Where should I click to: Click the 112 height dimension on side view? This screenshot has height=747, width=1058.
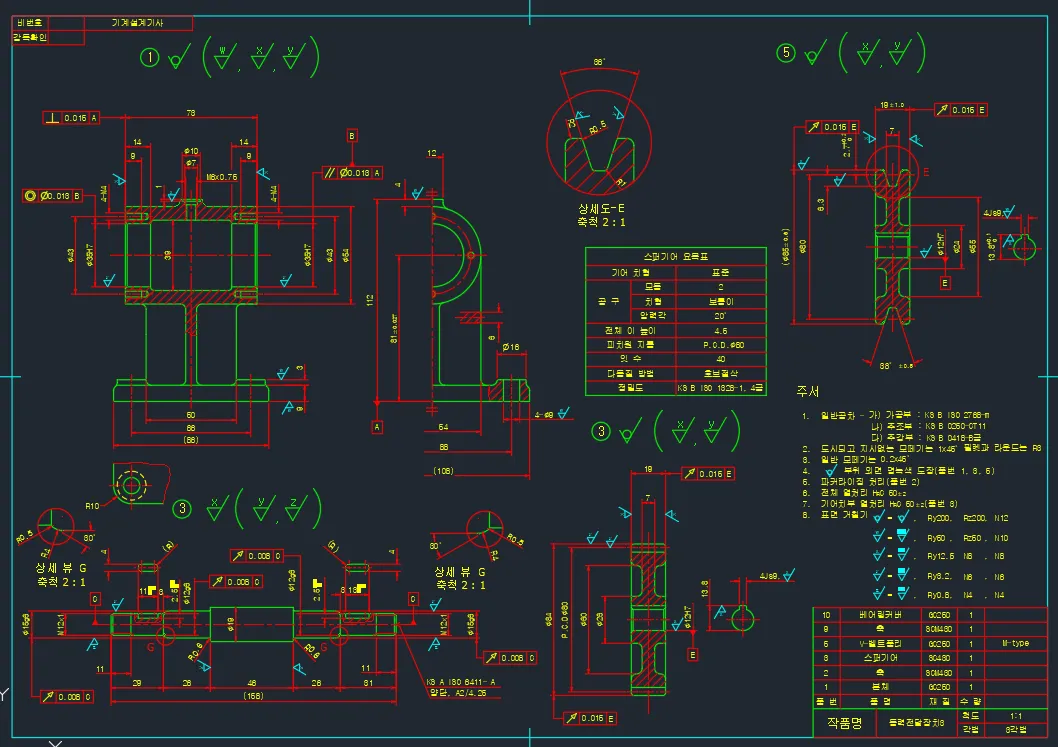[369, 299]
